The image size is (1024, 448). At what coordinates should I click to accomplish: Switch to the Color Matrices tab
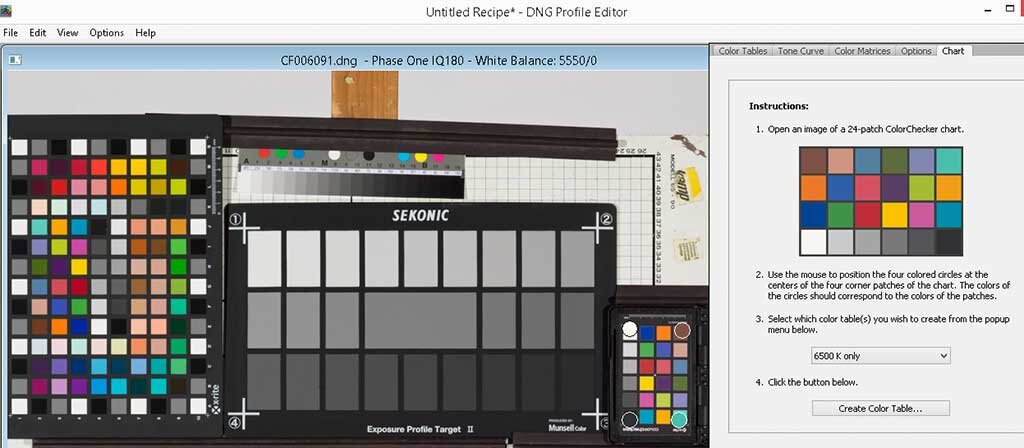point(862,51)
